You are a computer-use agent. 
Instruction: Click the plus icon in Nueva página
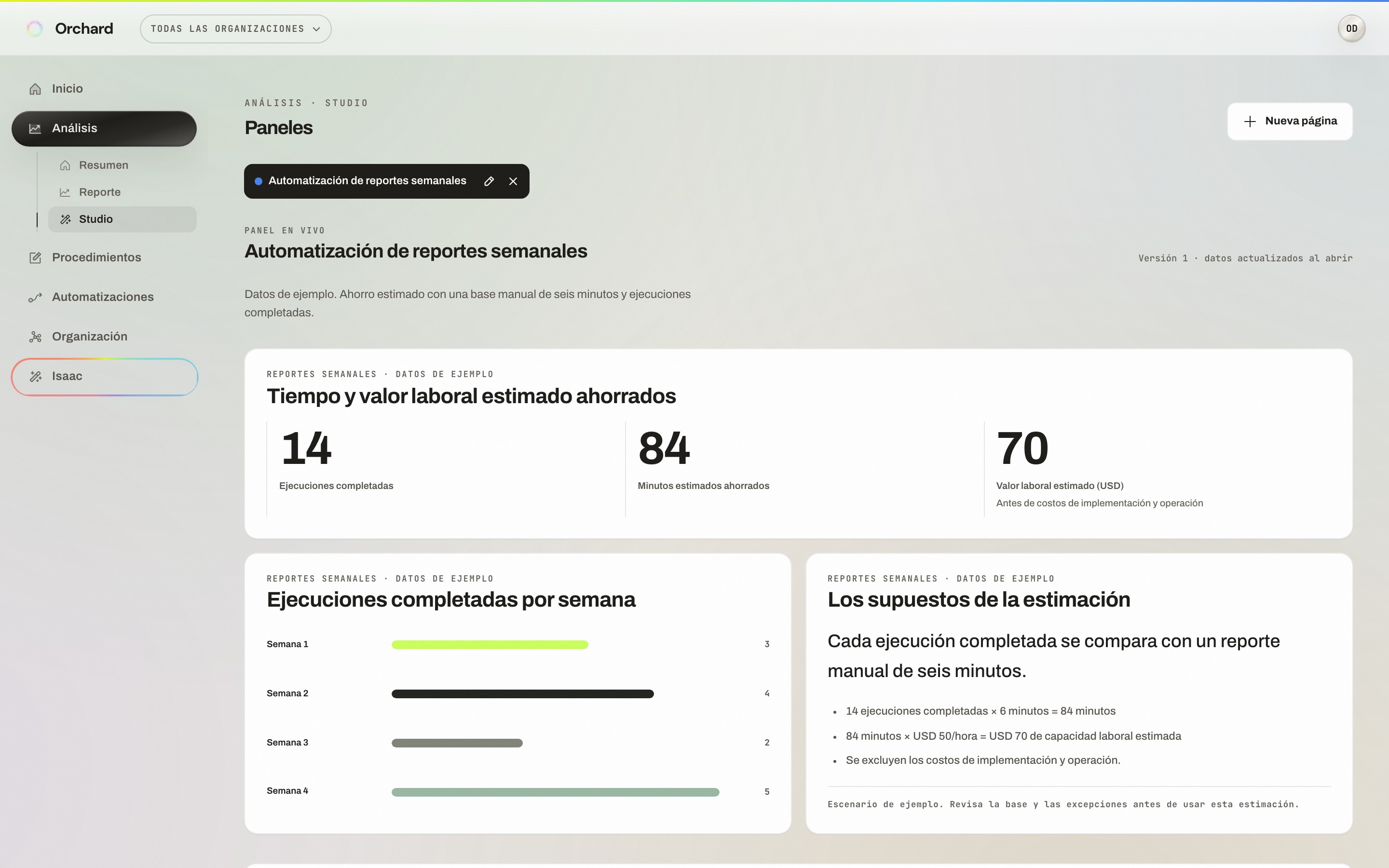[x=1250, y=121]
